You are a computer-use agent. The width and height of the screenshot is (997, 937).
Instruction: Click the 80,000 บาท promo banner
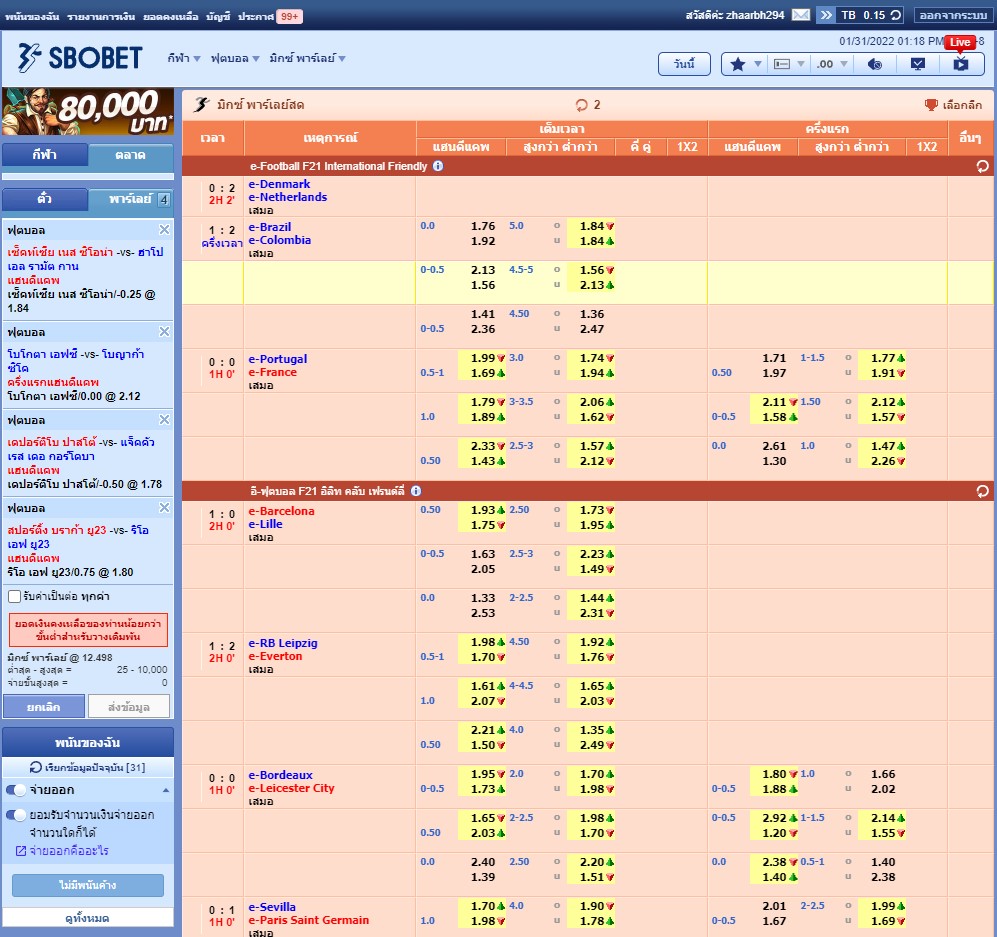tap(88, 112)
